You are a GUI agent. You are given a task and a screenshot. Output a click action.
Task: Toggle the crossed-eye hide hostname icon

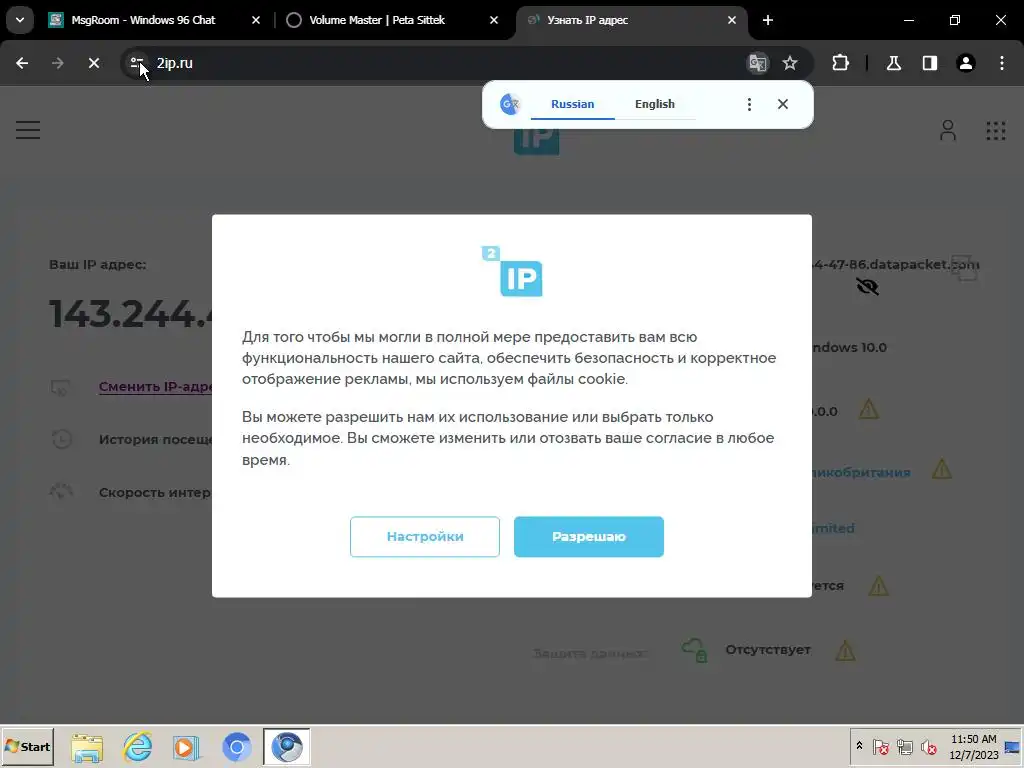(x=867, y=287)
